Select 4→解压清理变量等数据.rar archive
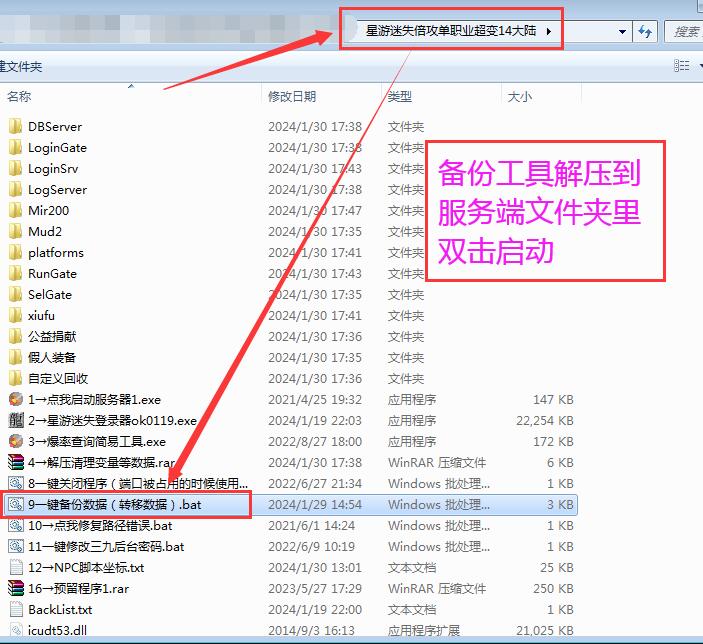703x644 pixels. click(101, 463)
